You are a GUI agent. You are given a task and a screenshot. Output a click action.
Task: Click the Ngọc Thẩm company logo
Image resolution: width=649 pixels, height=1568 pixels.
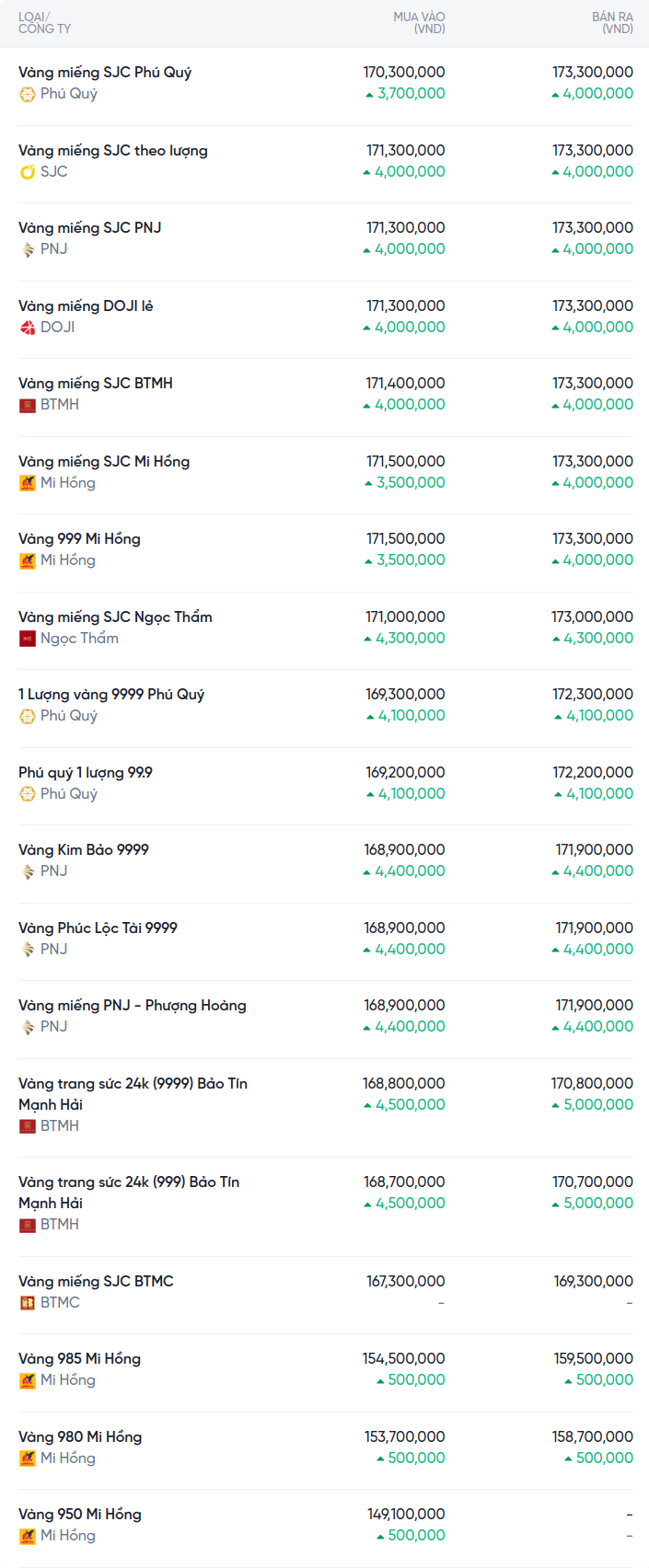[x=28, y=639]
